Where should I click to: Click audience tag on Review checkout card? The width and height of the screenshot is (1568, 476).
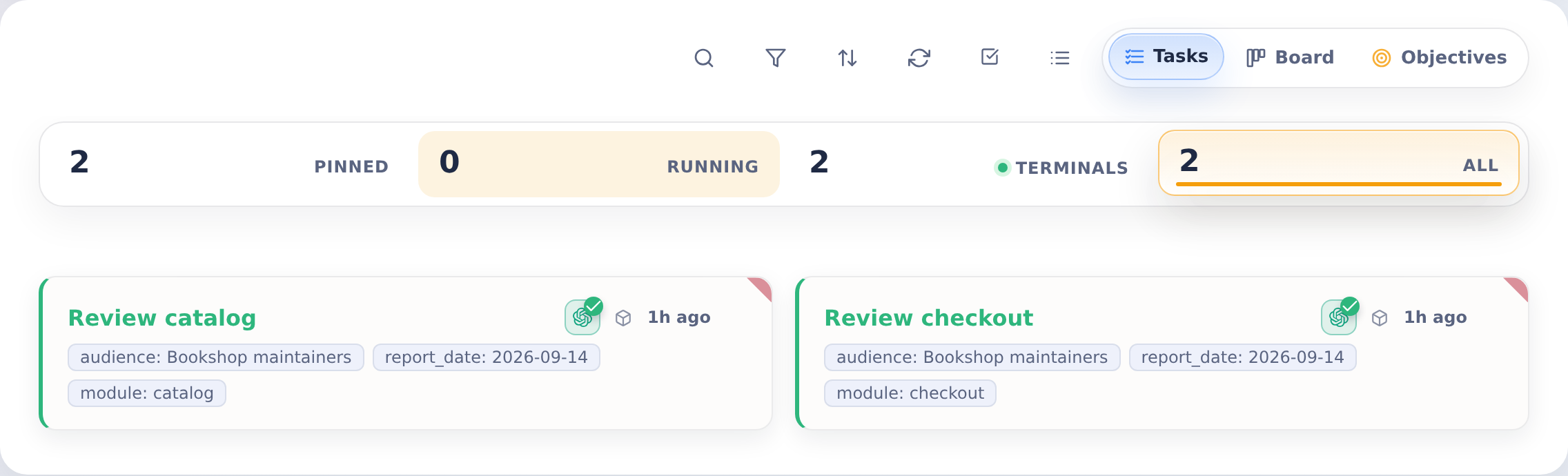[x=972, y=357]
